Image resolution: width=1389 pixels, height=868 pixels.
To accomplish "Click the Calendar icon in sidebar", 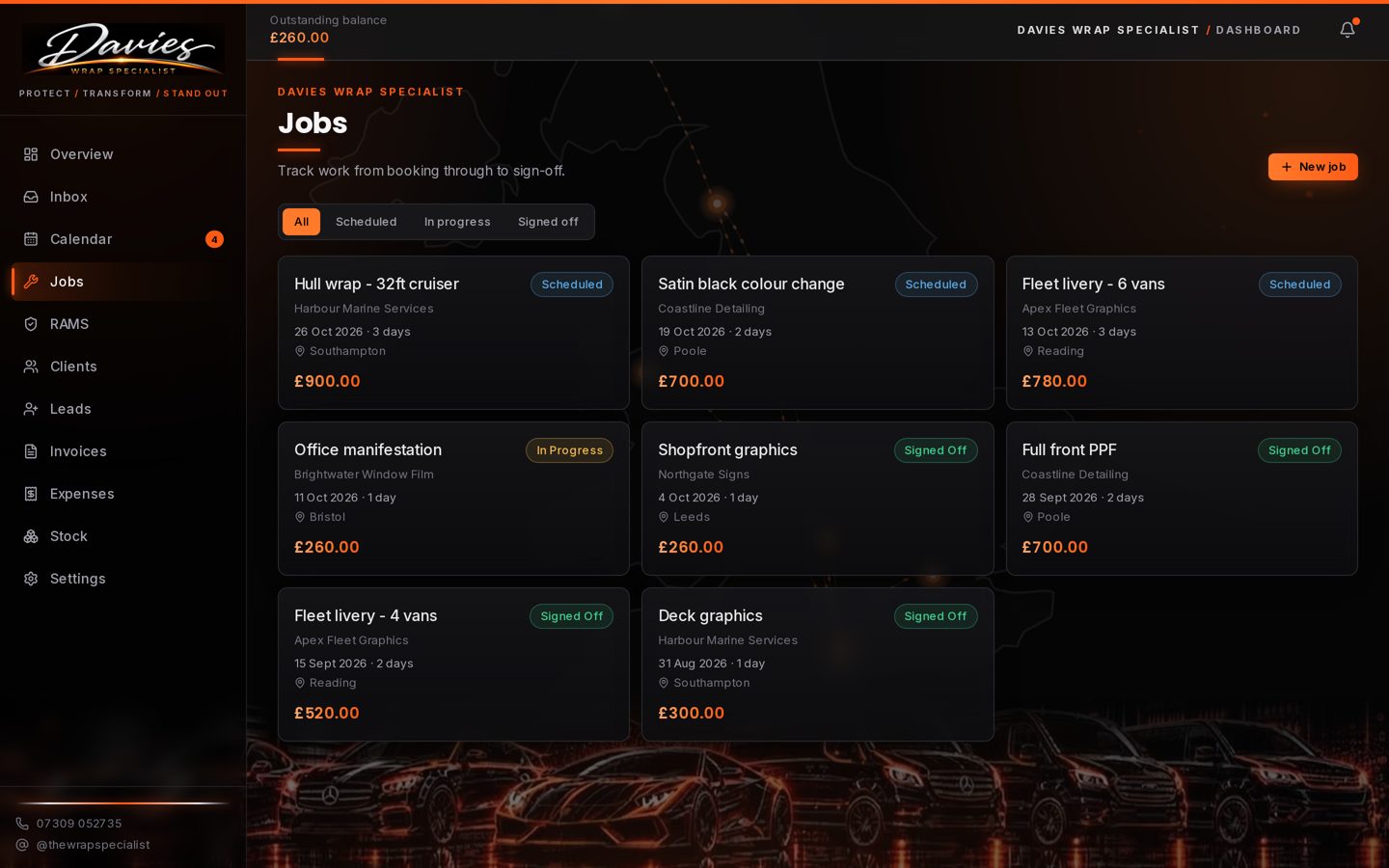I will [x=31, y=239].
